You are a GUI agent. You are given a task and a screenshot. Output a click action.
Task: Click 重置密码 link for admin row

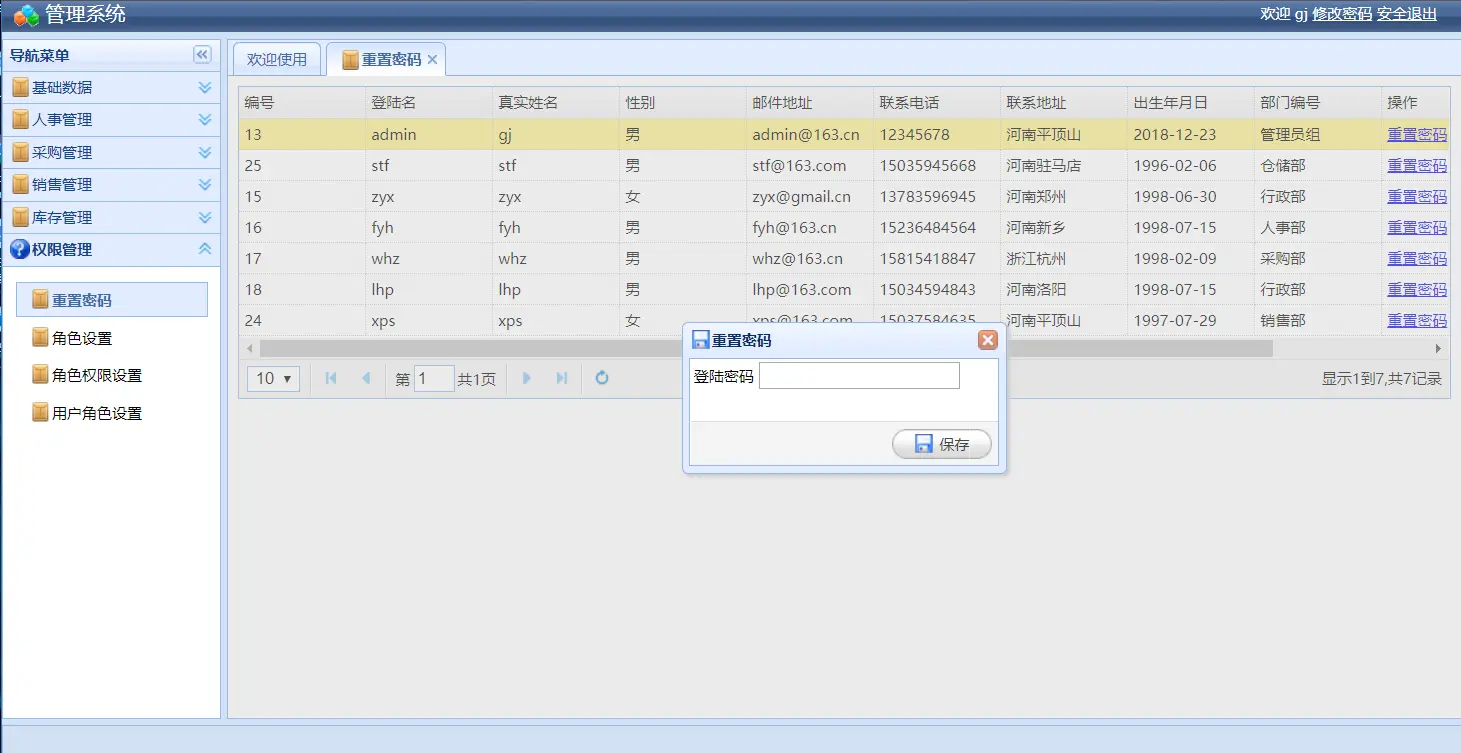point(1417,134)
